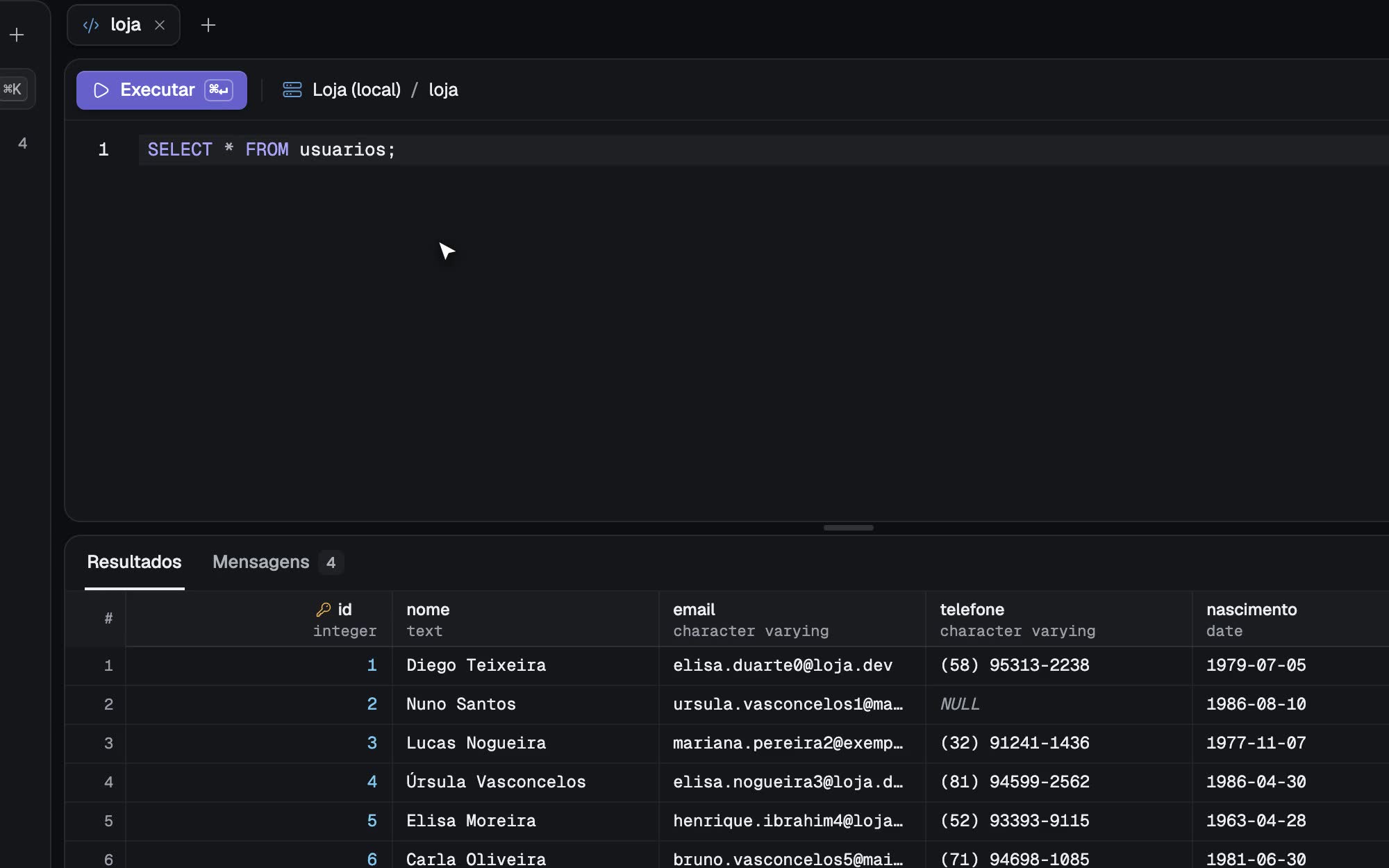Open the command palette ⌘K shortcut button
Image resolution: width=1389 pixels, height=868 pixels.
(x=13, y=89)
